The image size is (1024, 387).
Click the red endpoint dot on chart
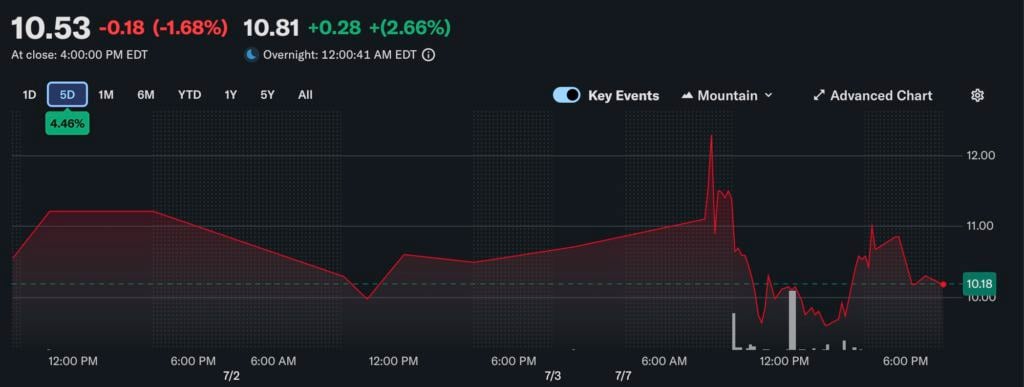coord(943,284)
